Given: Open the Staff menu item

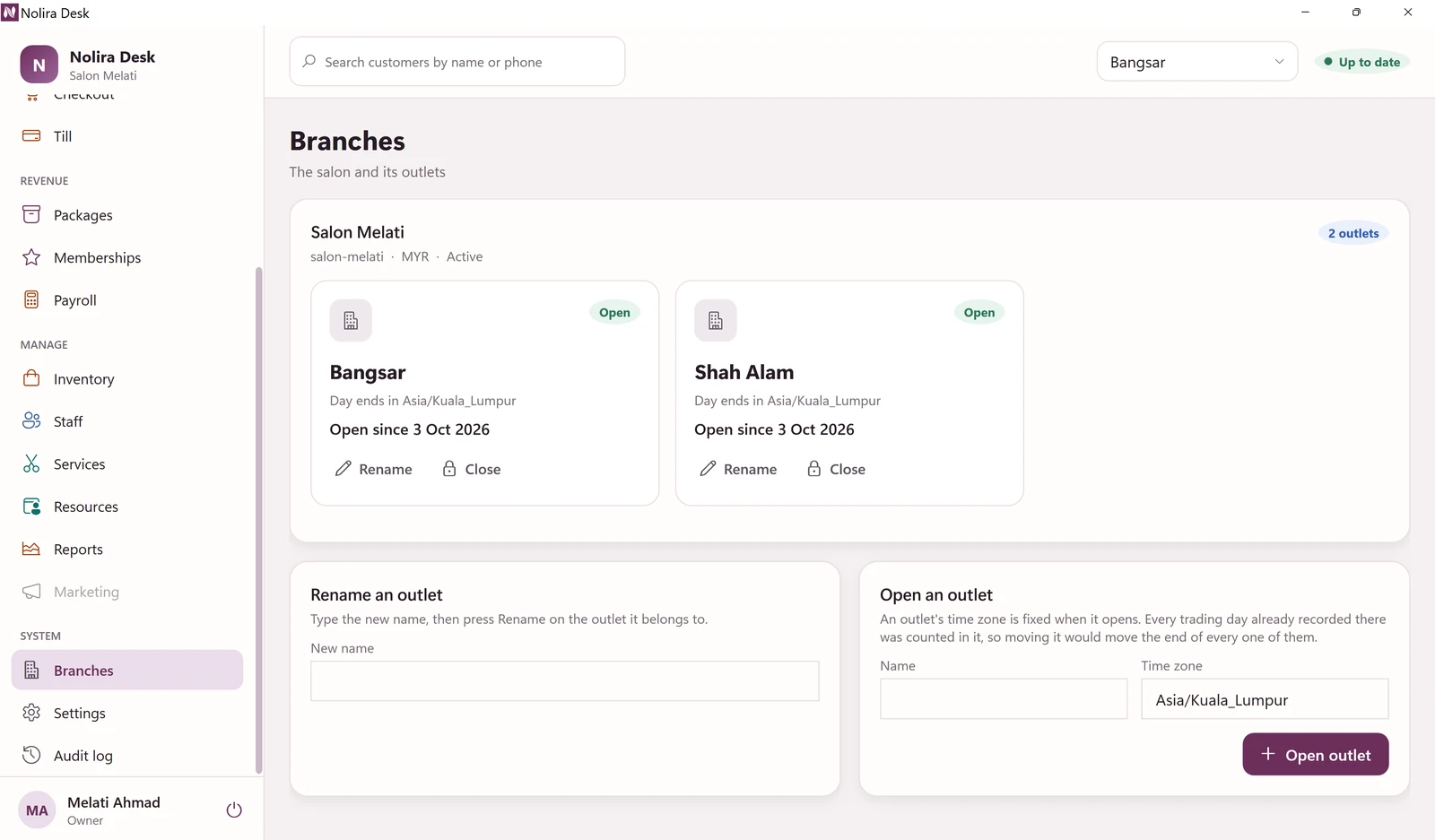Looking at the screenshot, I should click(127, 421).
